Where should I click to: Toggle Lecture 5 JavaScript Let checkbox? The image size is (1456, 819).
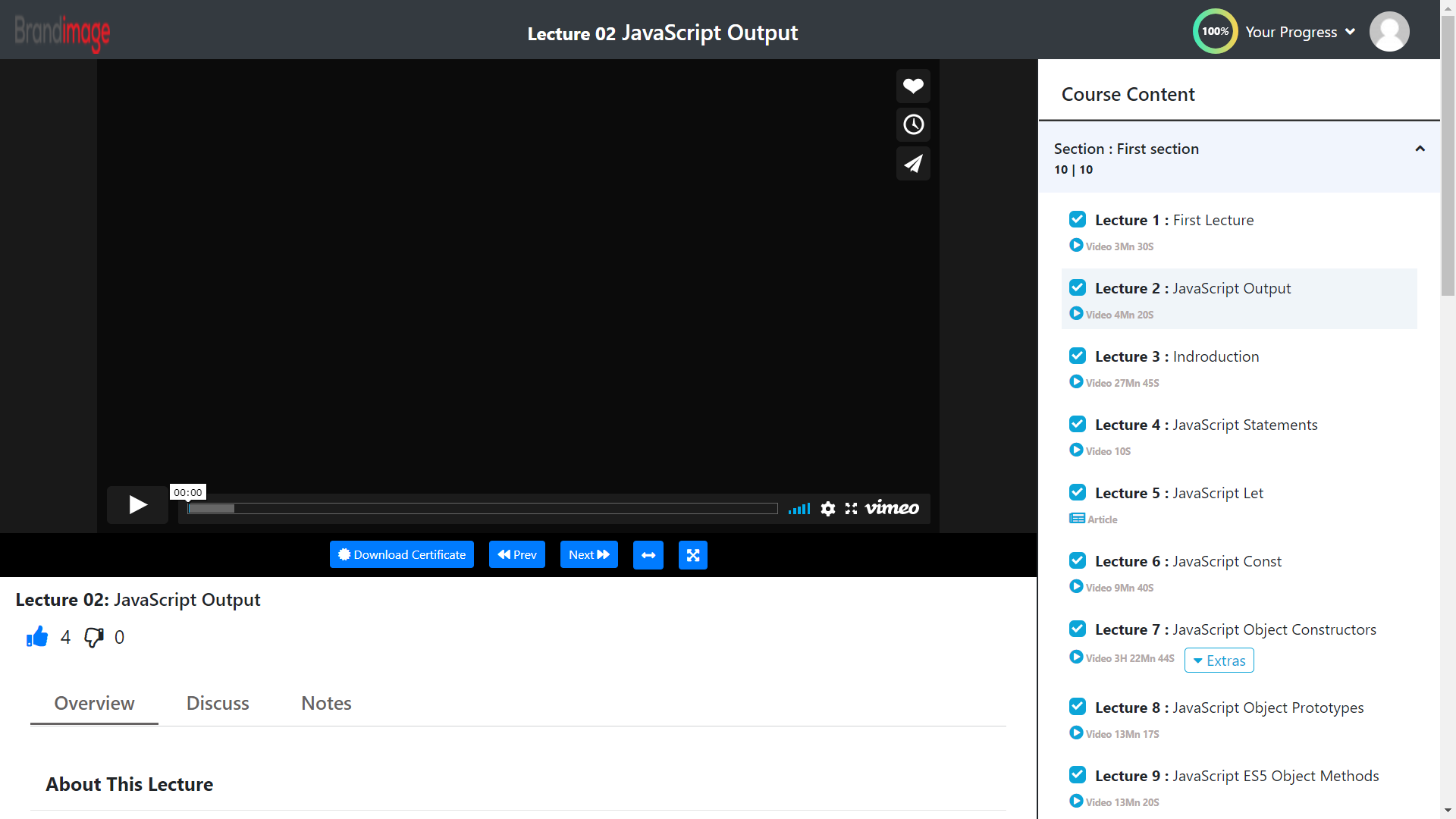point(1078,493)
